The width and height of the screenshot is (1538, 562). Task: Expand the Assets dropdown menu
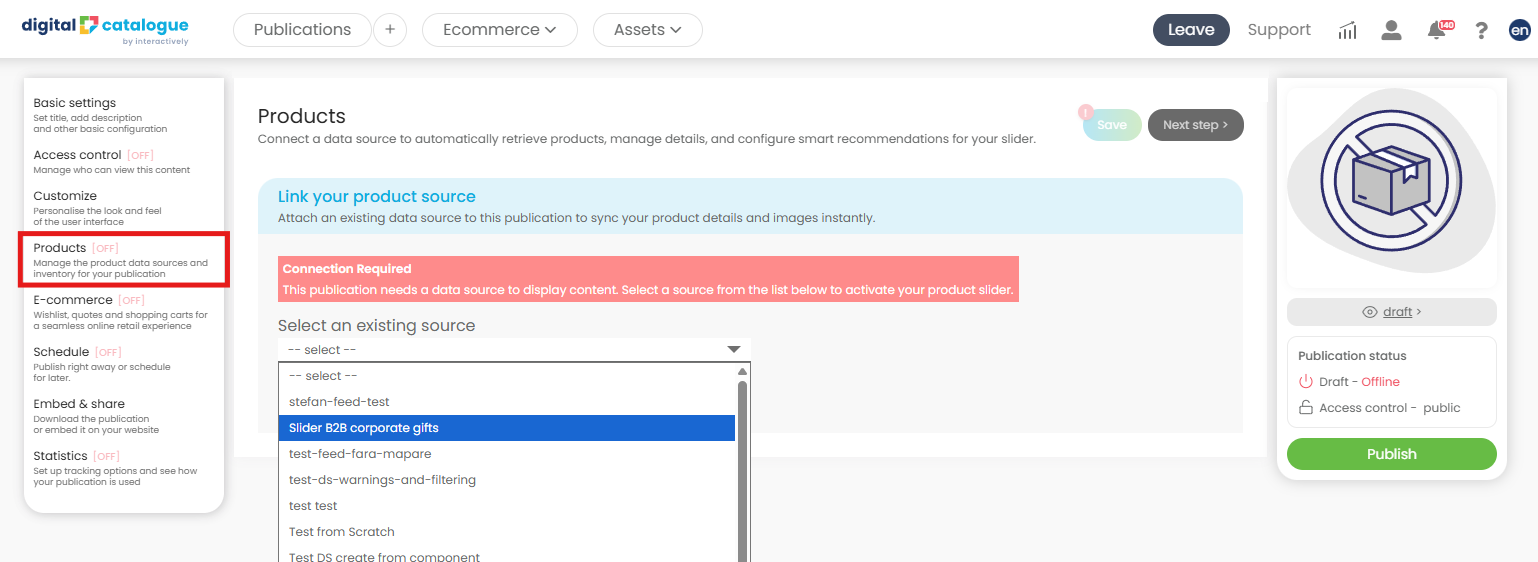[647, 30]
